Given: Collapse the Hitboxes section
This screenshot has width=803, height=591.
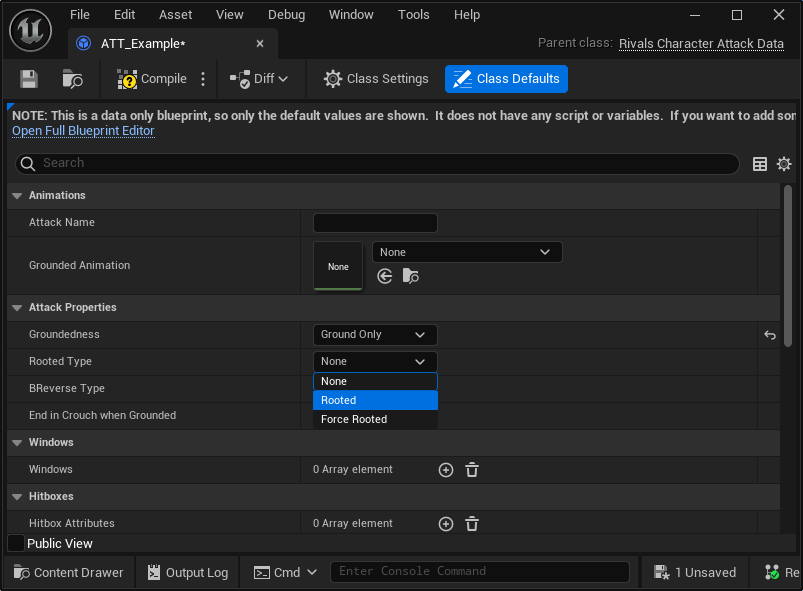Looking at the screenshot, I should pos(17,497).
